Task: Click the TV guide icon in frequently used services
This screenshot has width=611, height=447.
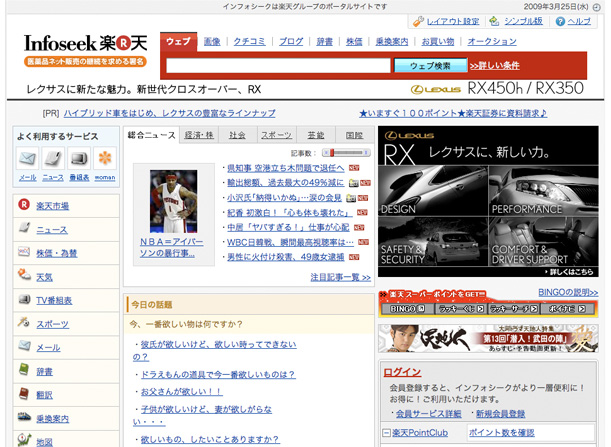Action: coord(79,159)
